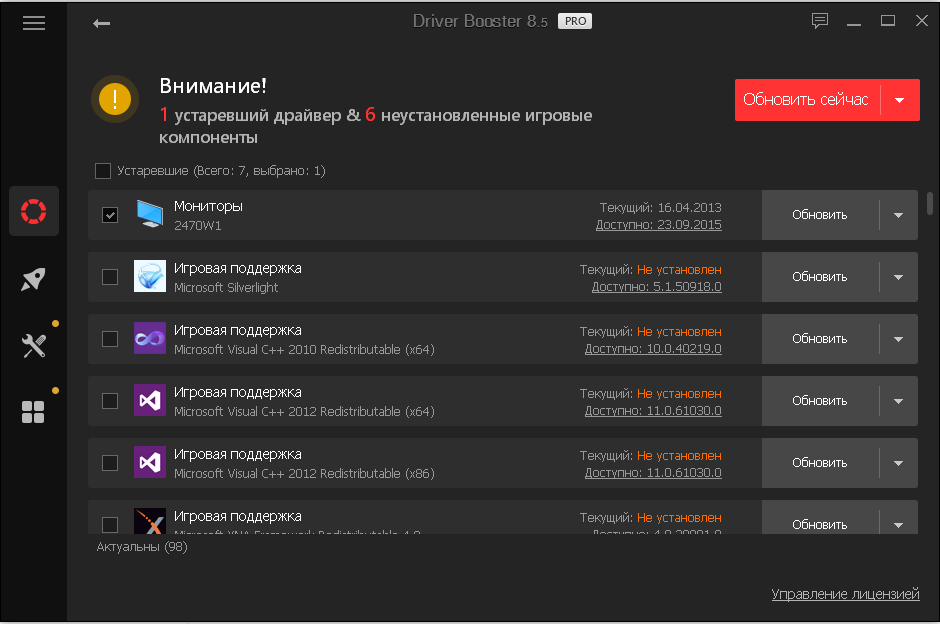Image resolution: width=940 pixels, height=624 pixels.
Task: Expand dropdown arrow for Visual C++ 2010 row
Action: [898, 339]
